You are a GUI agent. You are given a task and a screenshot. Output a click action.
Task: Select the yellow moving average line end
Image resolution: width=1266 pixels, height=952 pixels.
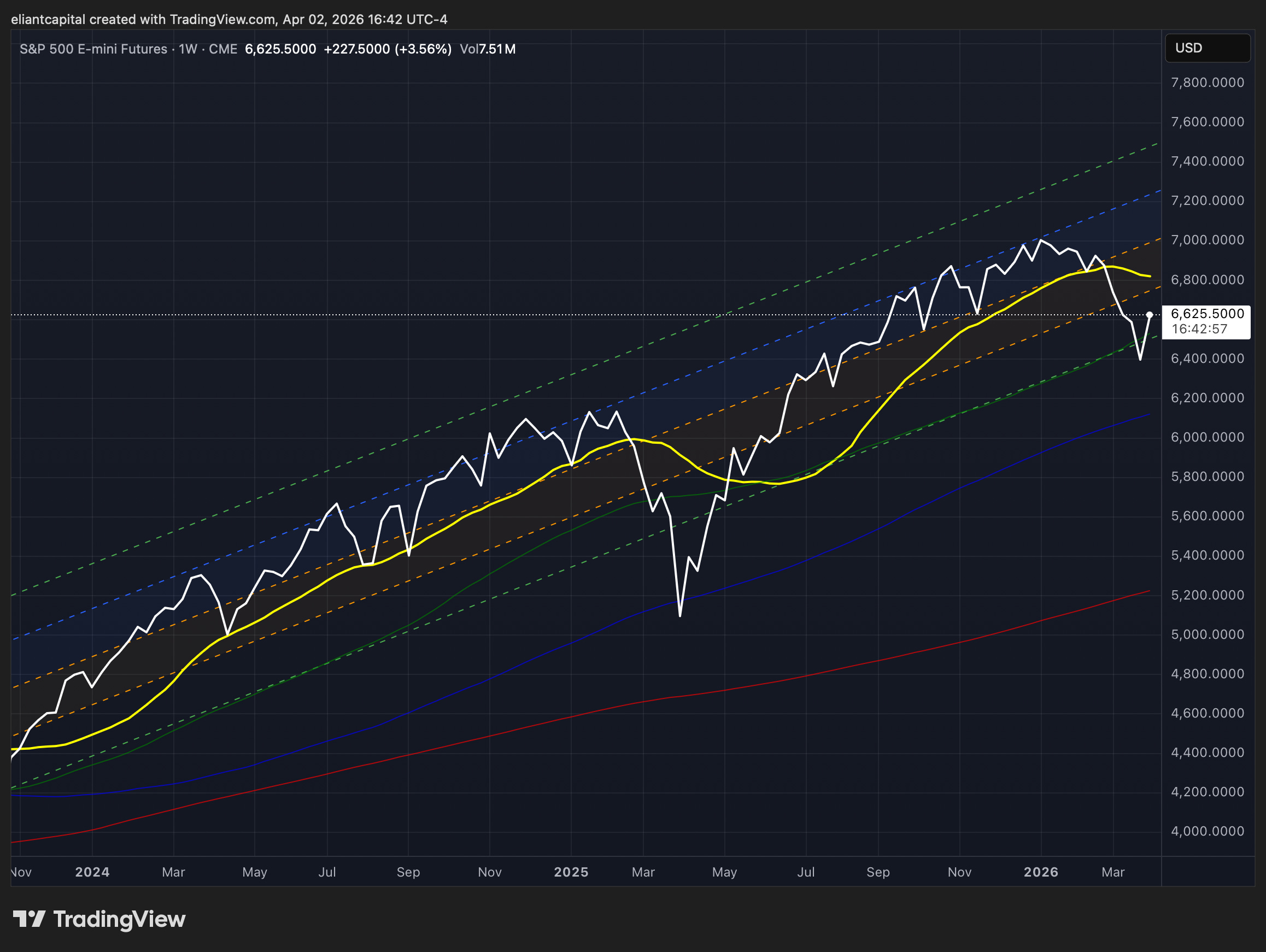1149,277
